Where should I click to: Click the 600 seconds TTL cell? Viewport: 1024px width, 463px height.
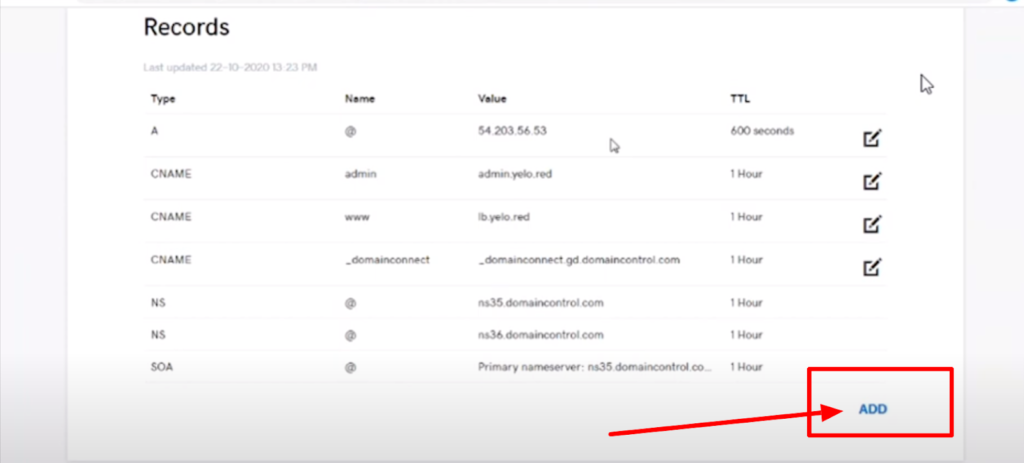click(762, 131)
